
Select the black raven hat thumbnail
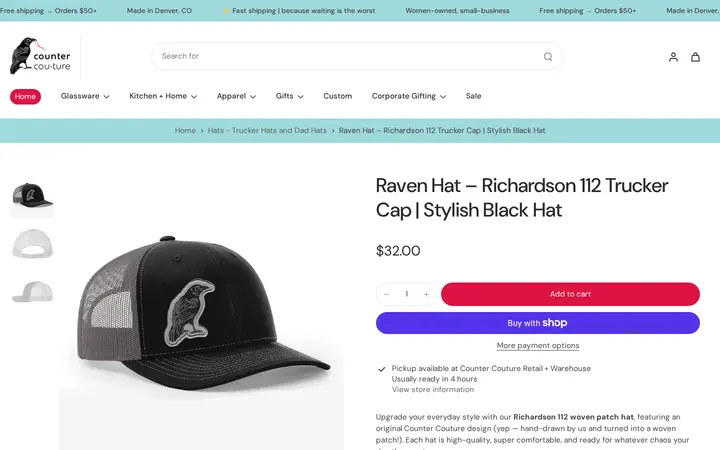pyautogui.click(x=32, y=197)
